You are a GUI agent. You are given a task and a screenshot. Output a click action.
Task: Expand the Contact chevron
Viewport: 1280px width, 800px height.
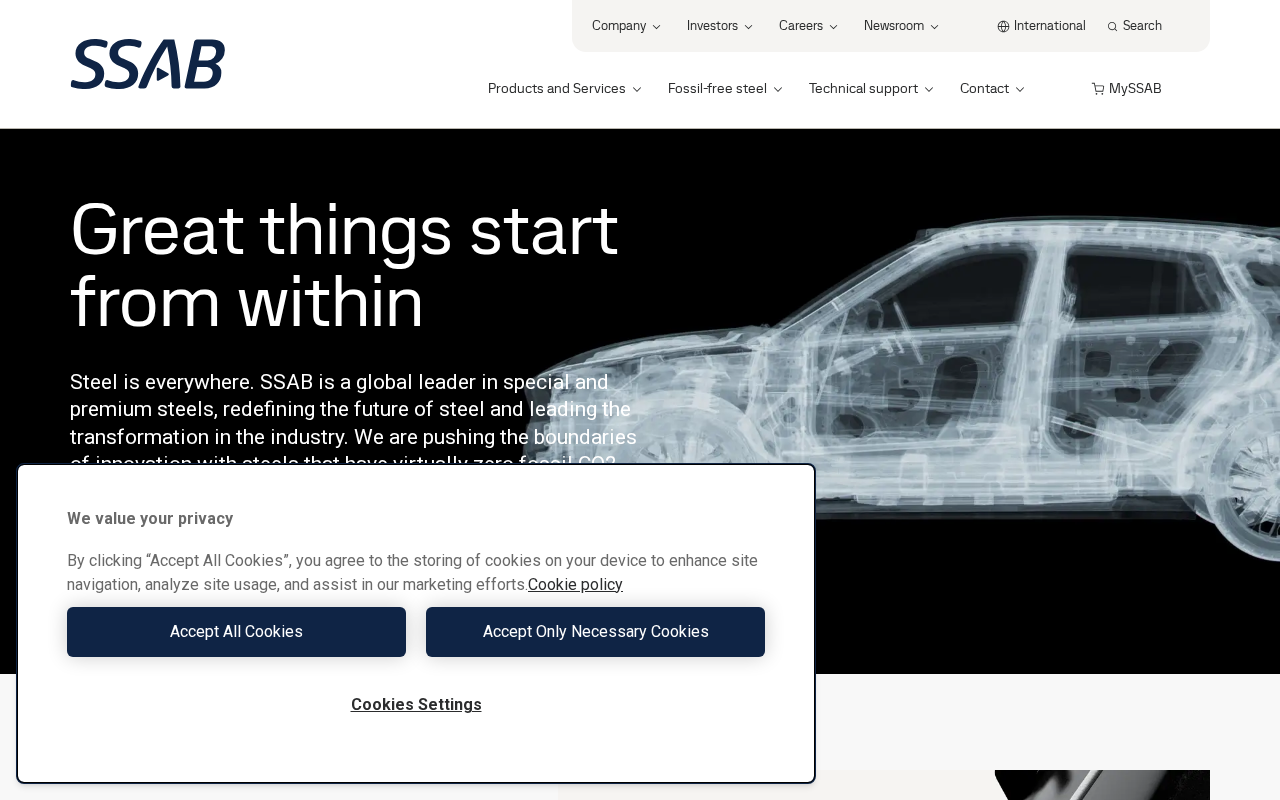(1019, 89)
